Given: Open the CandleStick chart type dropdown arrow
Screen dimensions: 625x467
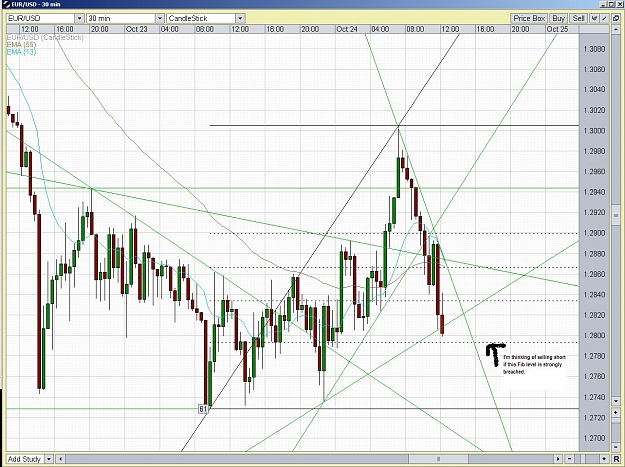Looking at the screenshot, I should 240,18.
